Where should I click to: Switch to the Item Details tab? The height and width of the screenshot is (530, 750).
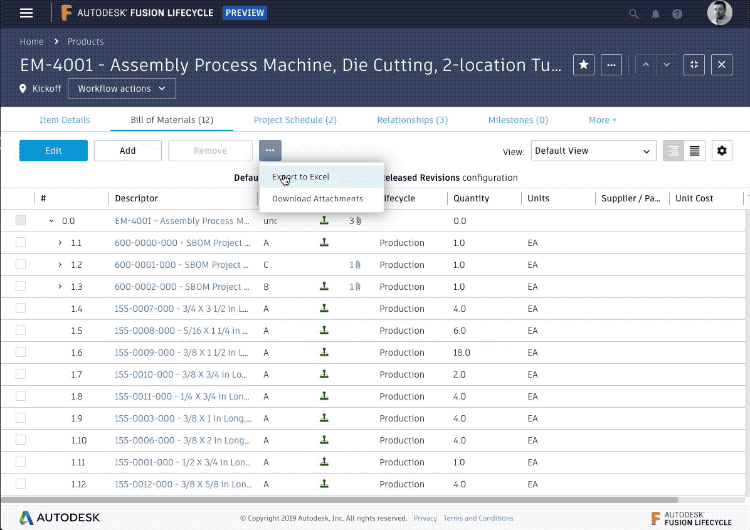[65, 120]
